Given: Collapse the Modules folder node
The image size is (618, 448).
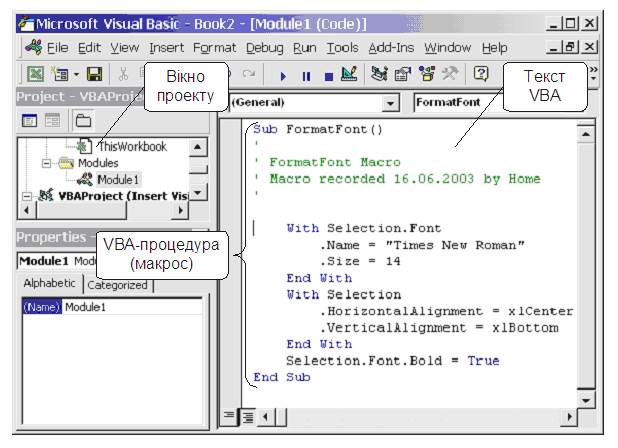Looking at the screenshot, I should pos(47,163).
